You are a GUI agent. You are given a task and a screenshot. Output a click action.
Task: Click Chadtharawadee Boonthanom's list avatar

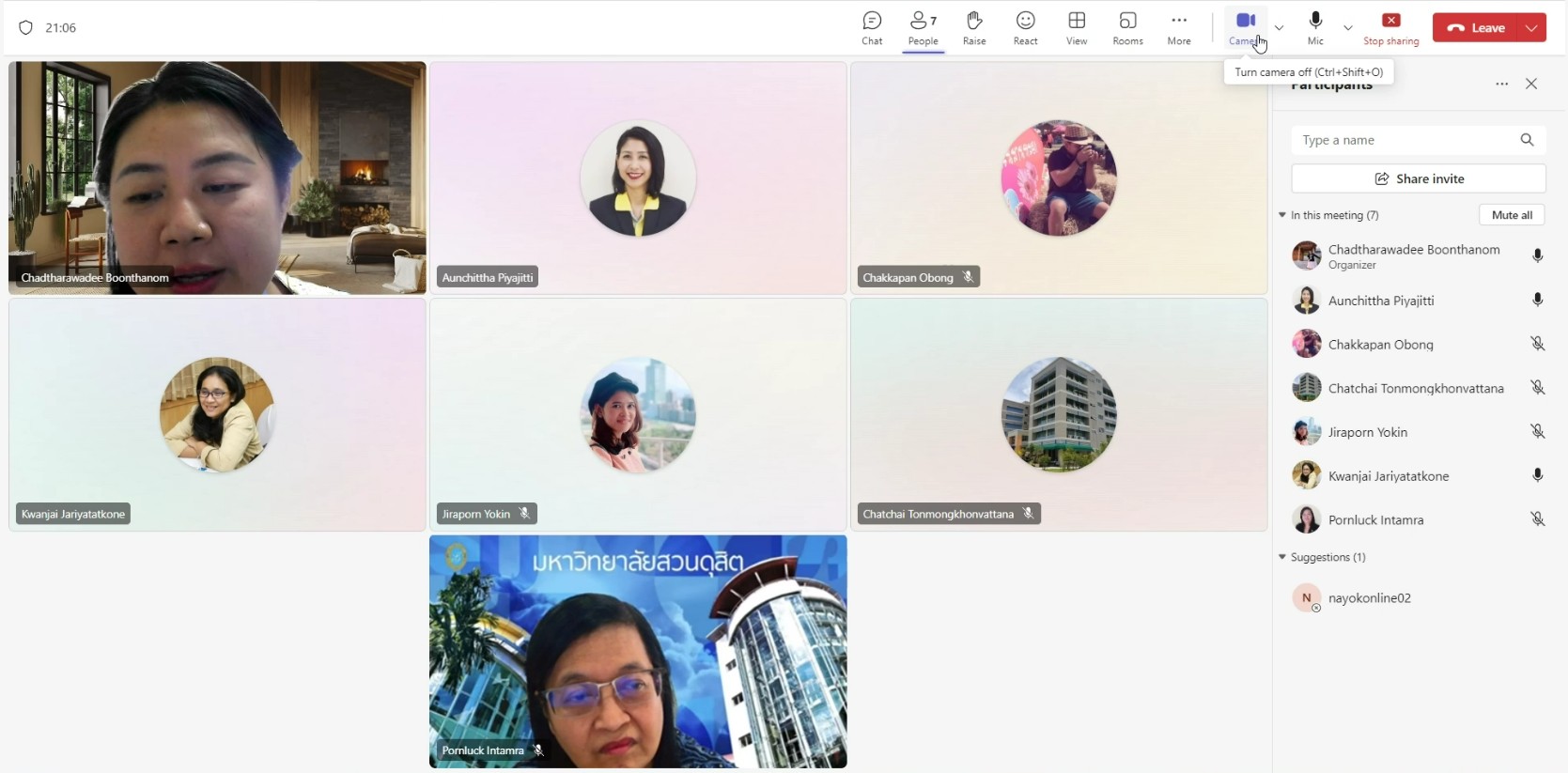[1306, 255]
